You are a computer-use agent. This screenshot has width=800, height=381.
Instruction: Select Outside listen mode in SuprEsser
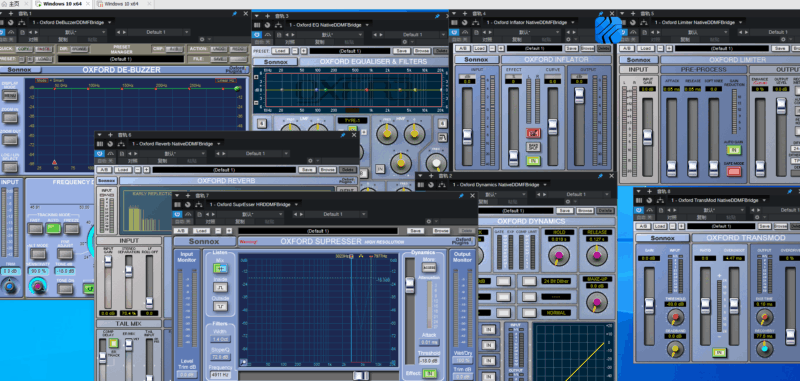pyautogui.click(x=220, y=307)
